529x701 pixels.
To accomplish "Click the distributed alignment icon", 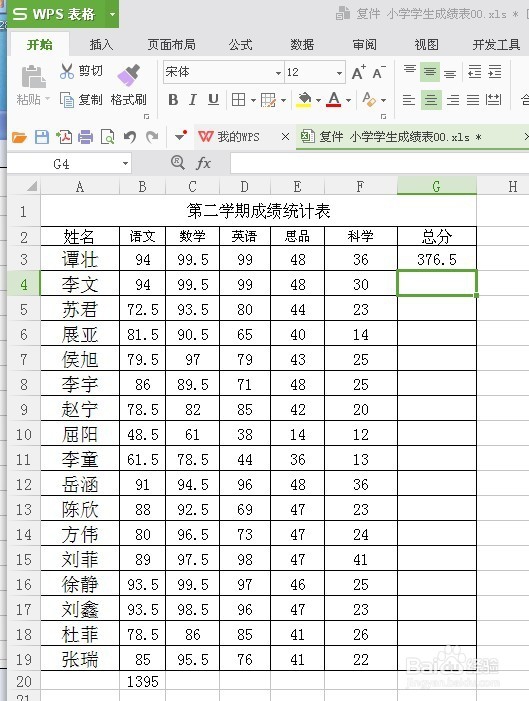I will tap(493, 100).
